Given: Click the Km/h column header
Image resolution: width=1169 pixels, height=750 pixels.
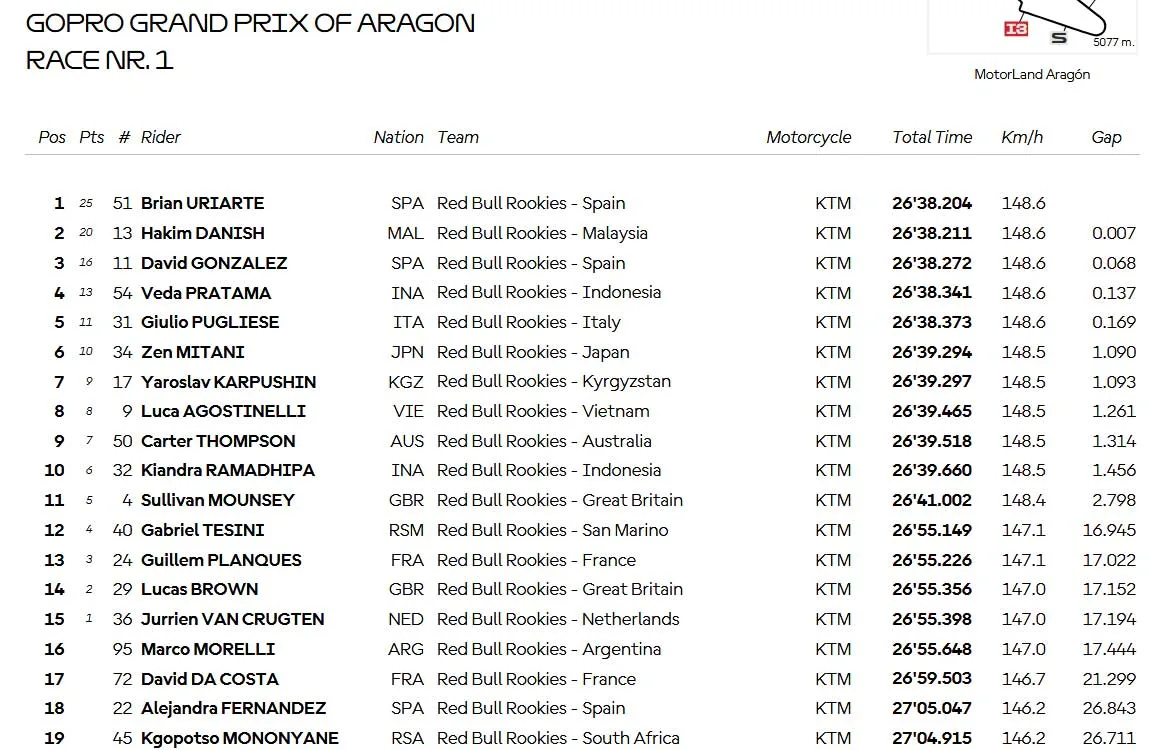Looking at the screenshot, I should 1021,137.
